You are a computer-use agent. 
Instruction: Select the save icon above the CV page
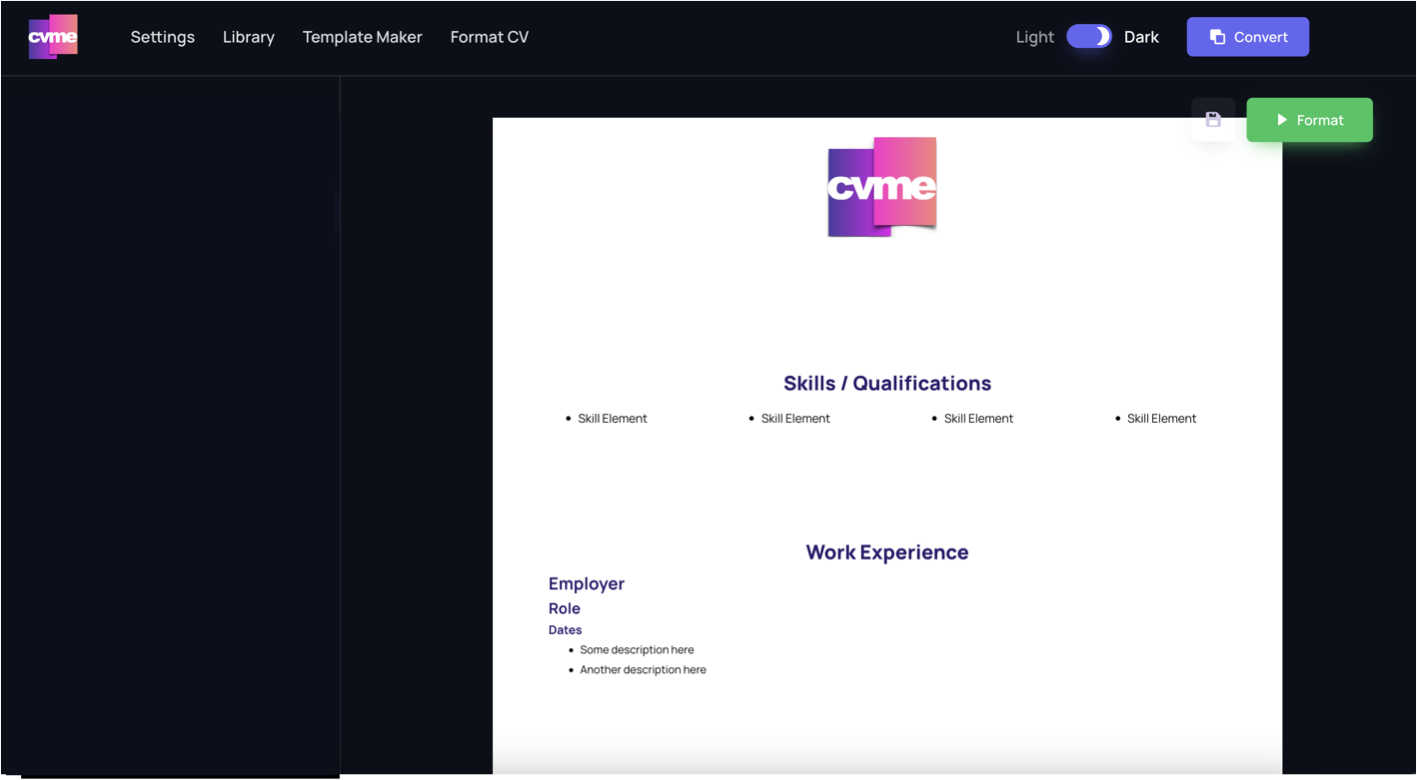click(1212, 119)
